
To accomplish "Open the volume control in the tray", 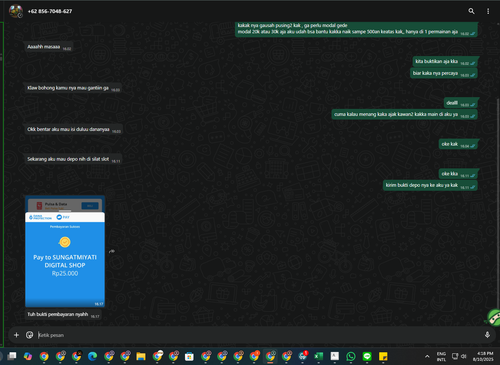I will tap(464, 356).
